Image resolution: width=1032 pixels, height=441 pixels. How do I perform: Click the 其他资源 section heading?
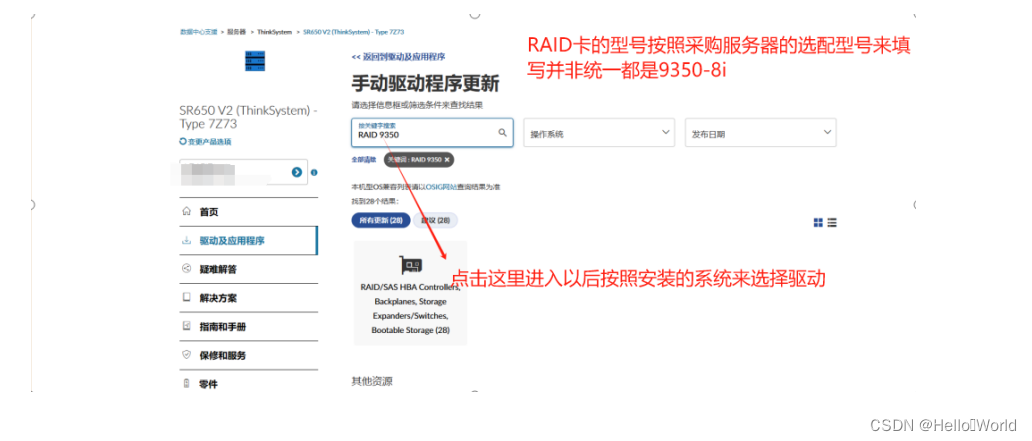372,382
